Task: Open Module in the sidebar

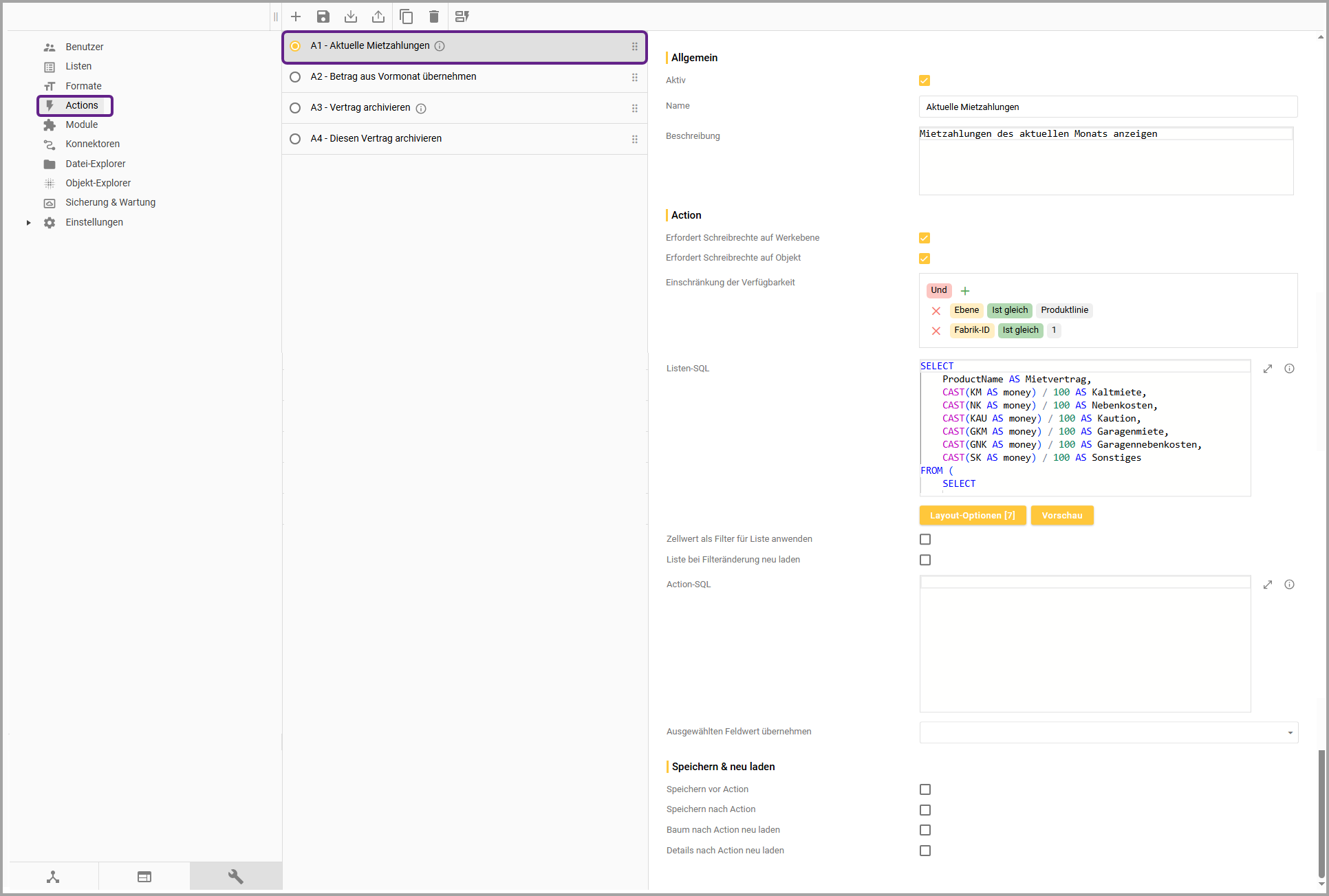Action: 81,124
